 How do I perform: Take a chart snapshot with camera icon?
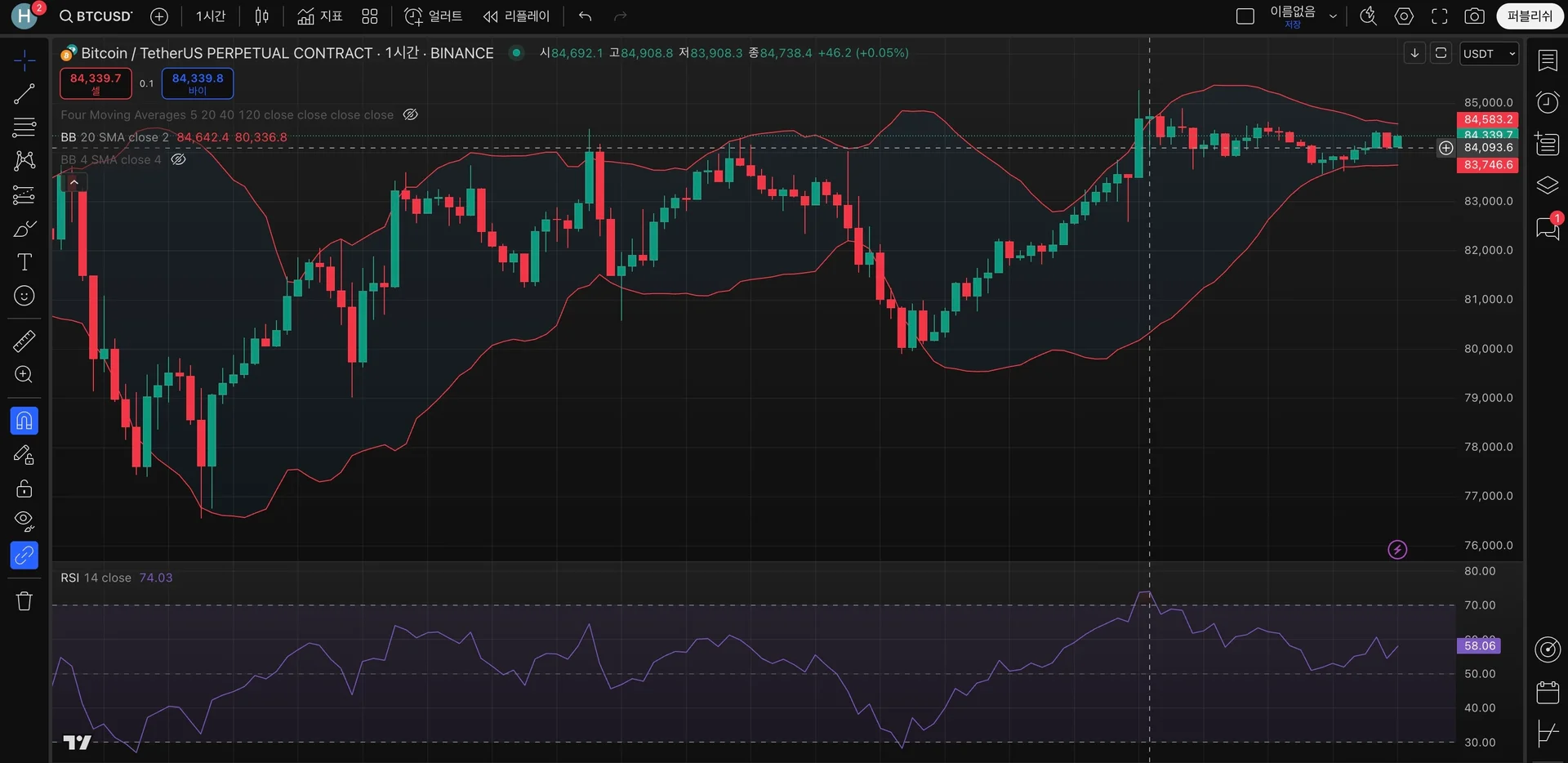(x=1474, y=16)
